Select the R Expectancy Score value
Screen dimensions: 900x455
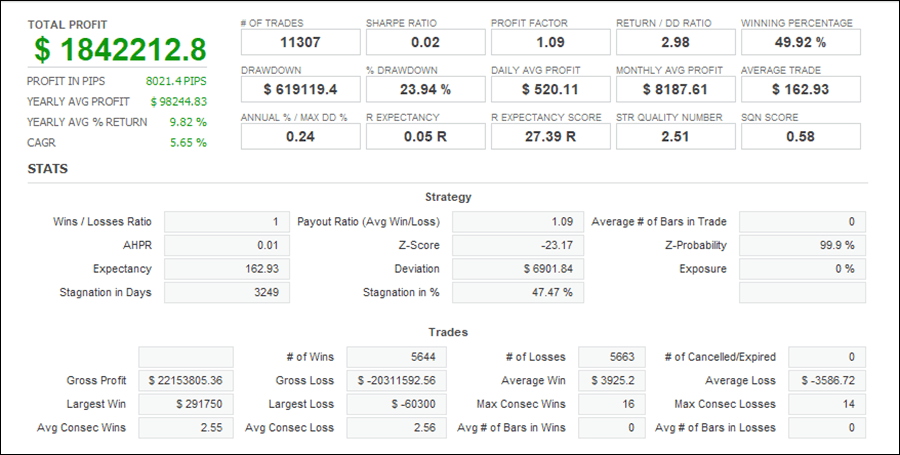550,136
